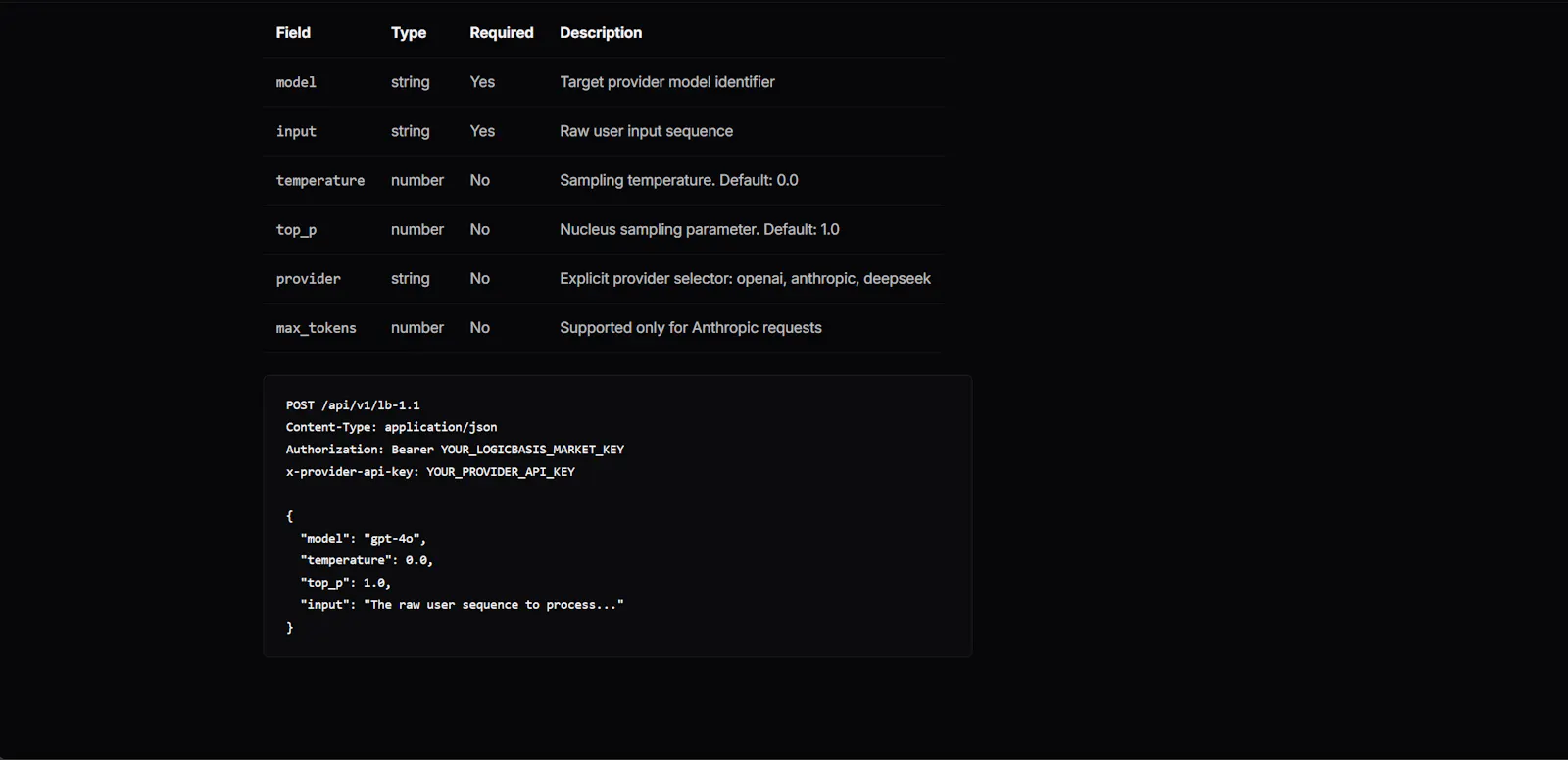Click 'Raw user input sequence' description

tap(647, 131)
